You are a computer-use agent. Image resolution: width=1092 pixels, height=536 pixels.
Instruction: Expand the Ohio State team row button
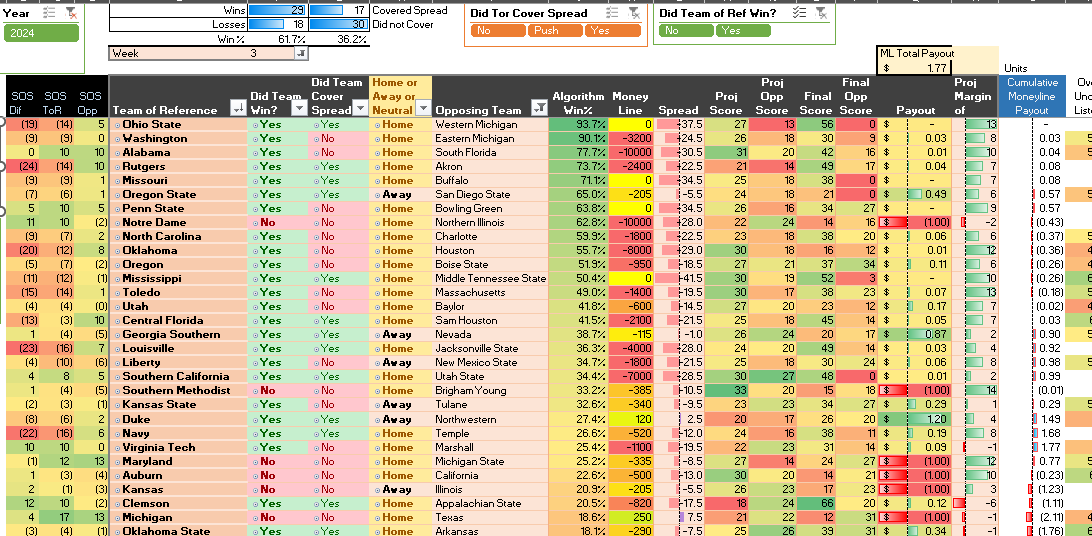[x=118, y=125]
